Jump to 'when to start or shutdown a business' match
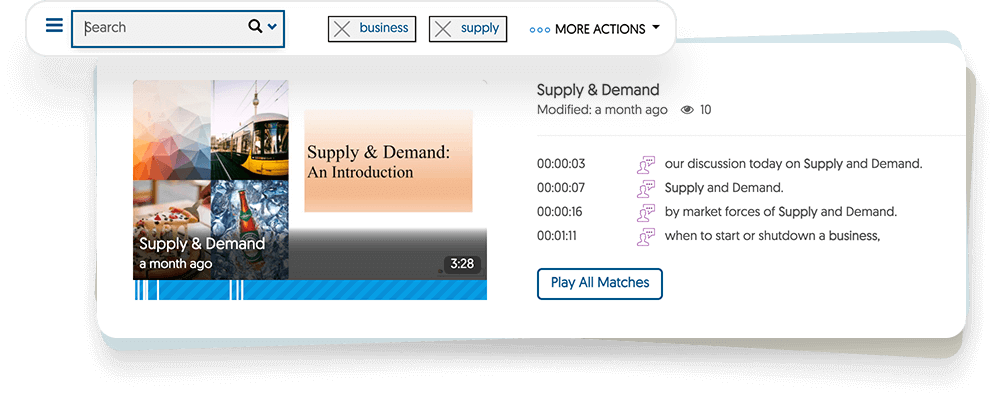This screenshot has width=994, height=394. 772,236
